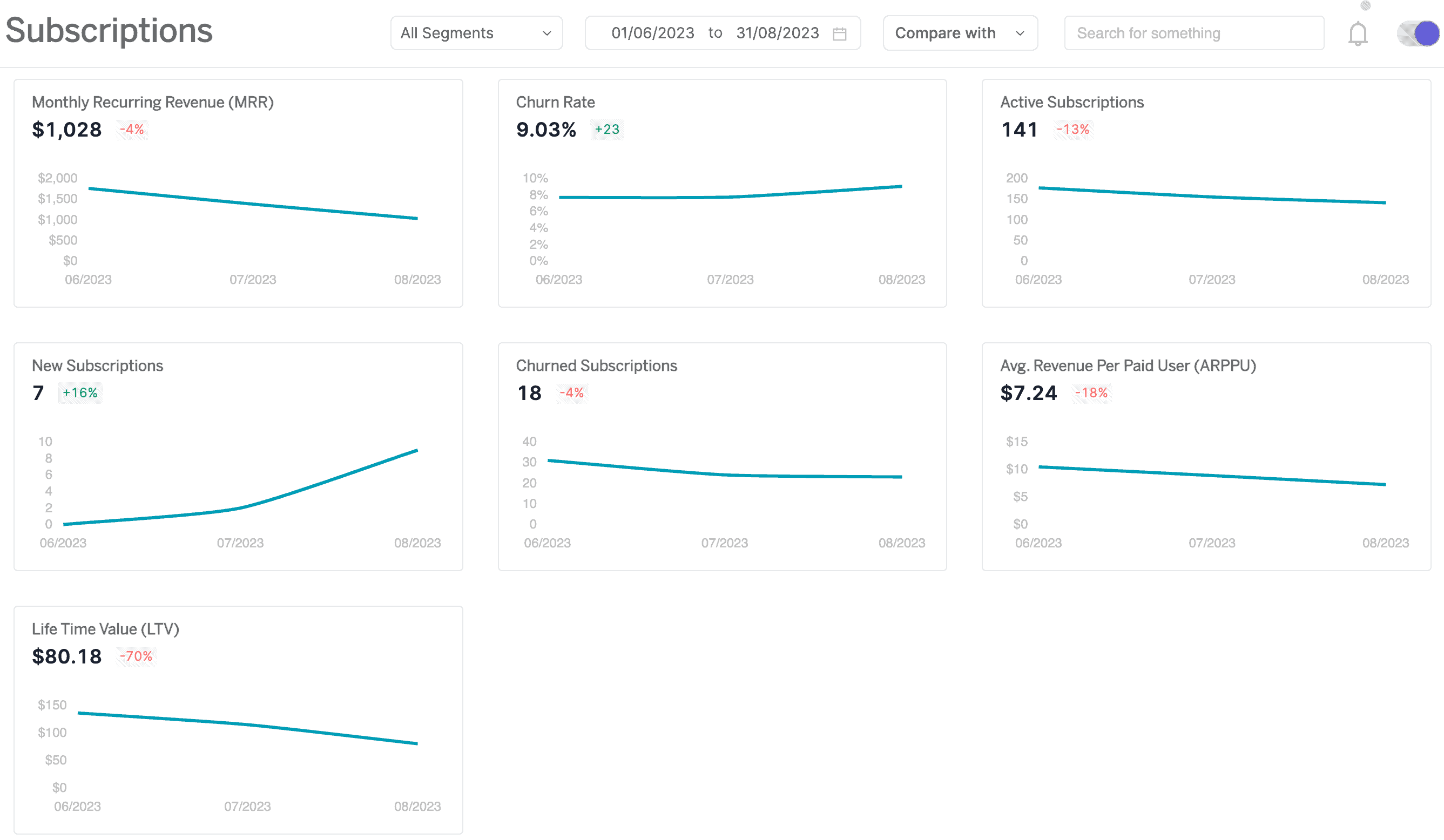Open the All Segments dropdown
The width and height of the screenshot is (1444, 840).
[x=475, y=33]
